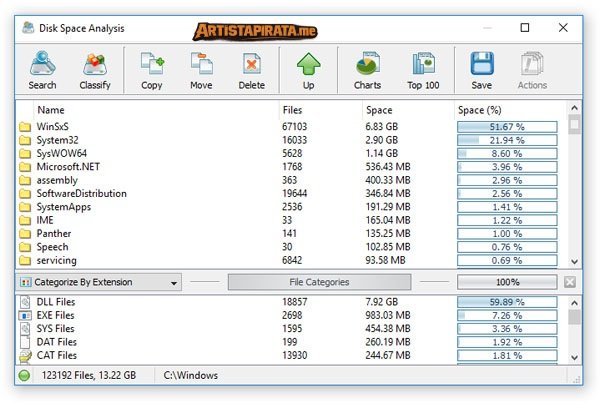The image size is (600, 403).
Task: Open the Actions toolbar item
Action: coord(532,70)
